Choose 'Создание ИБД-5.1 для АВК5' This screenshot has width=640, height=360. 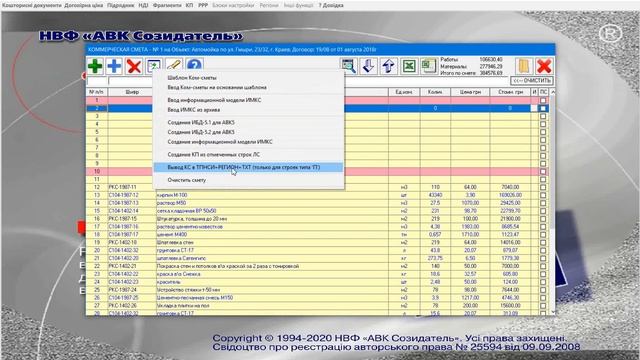click(201, 122)
